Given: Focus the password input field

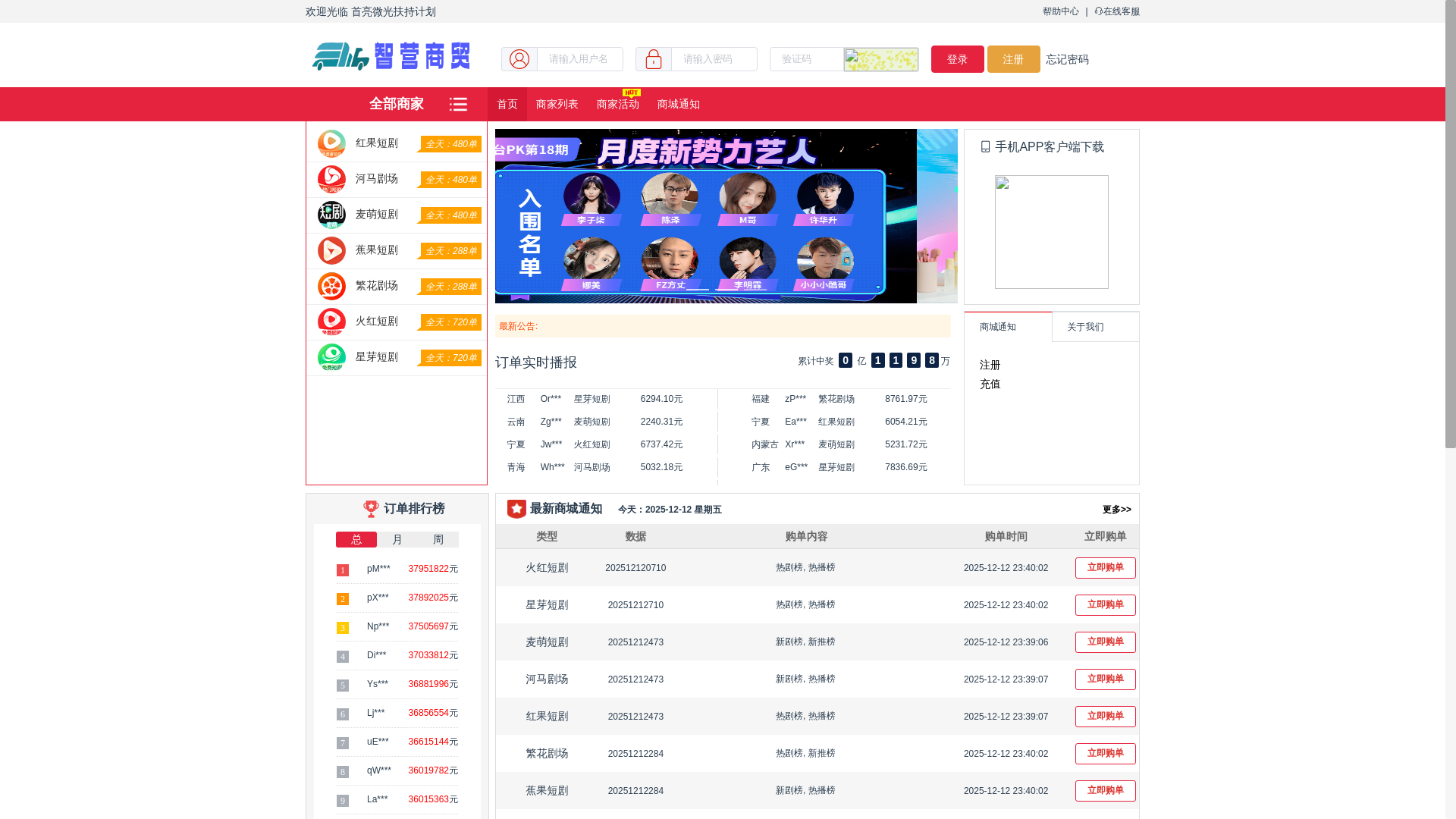Looking at the screenshot, I should (714, 59).
